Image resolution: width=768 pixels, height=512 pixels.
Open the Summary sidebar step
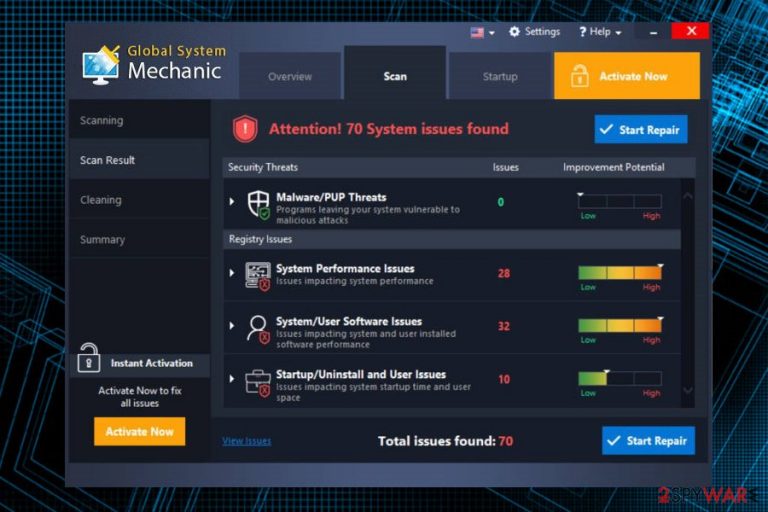tap(140, 239)
